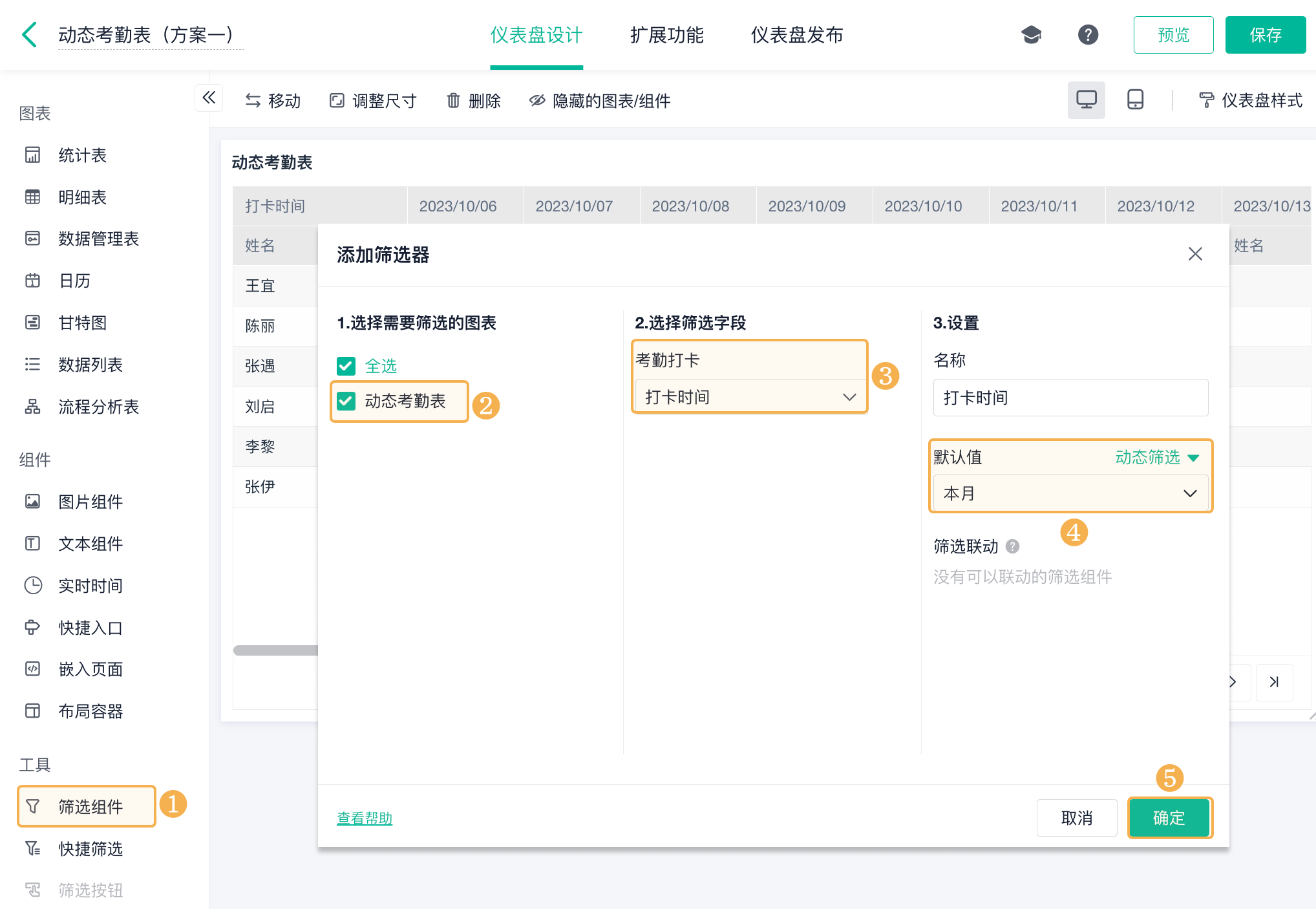Jump to last page of table
This screenshot has height=909, width=1316.
1274,682
